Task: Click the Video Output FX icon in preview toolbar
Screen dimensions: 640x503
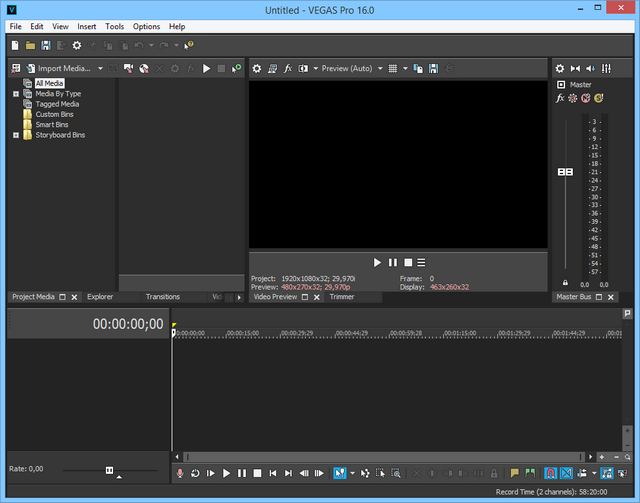Action: point(288,69)
